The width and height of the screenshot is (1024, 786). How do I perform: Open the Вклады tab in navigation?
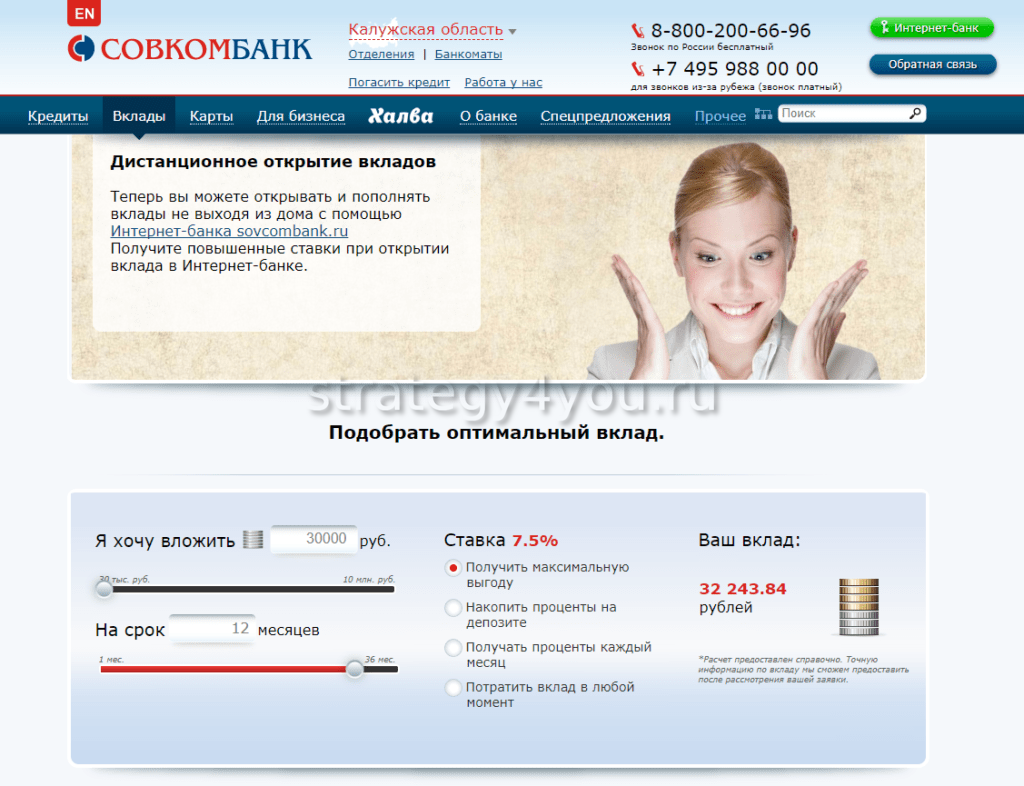[138, 116]
